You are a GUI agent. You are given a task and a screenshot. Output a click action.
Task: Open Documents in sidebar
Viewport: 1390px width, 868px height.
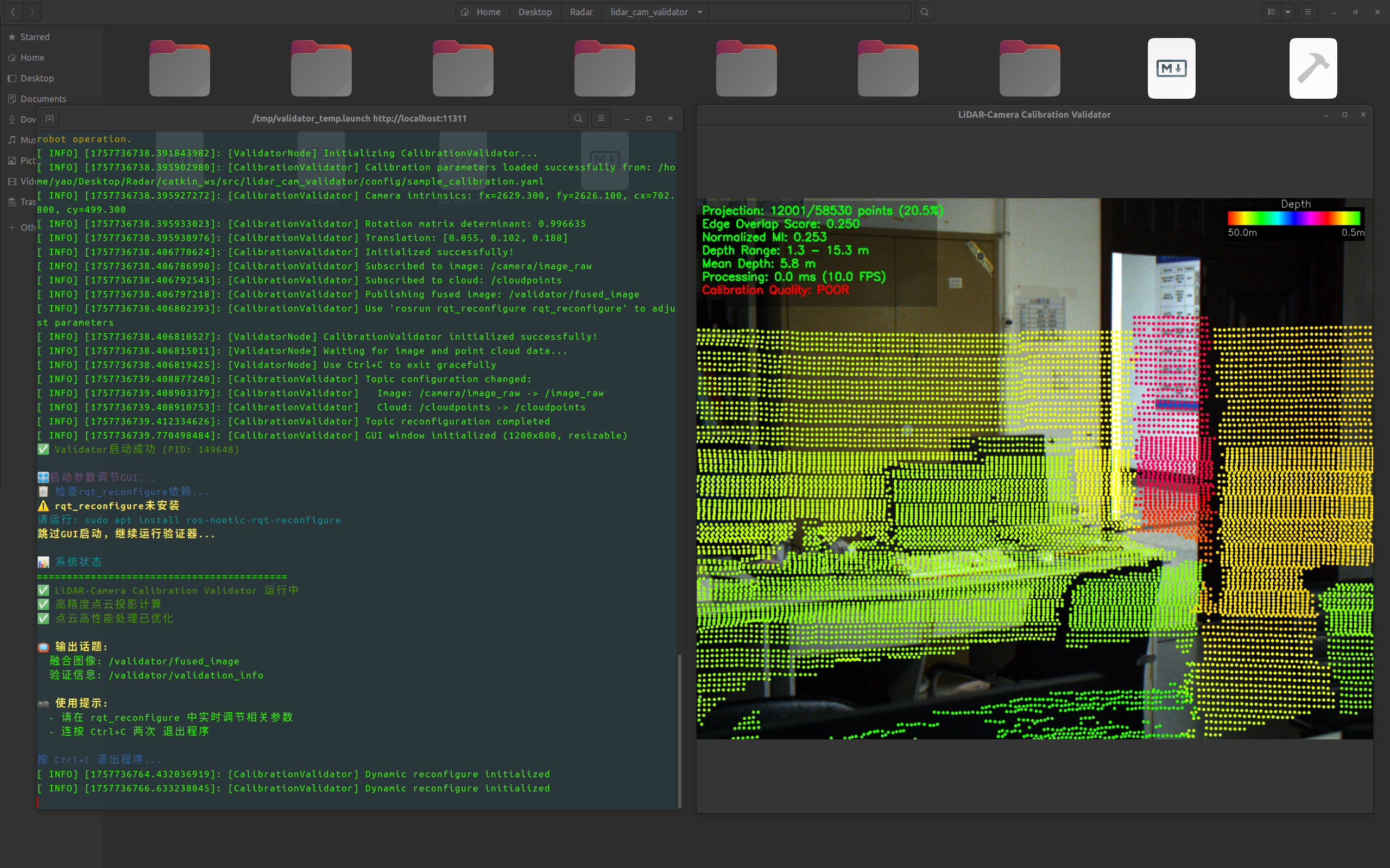tap(52, 99)
